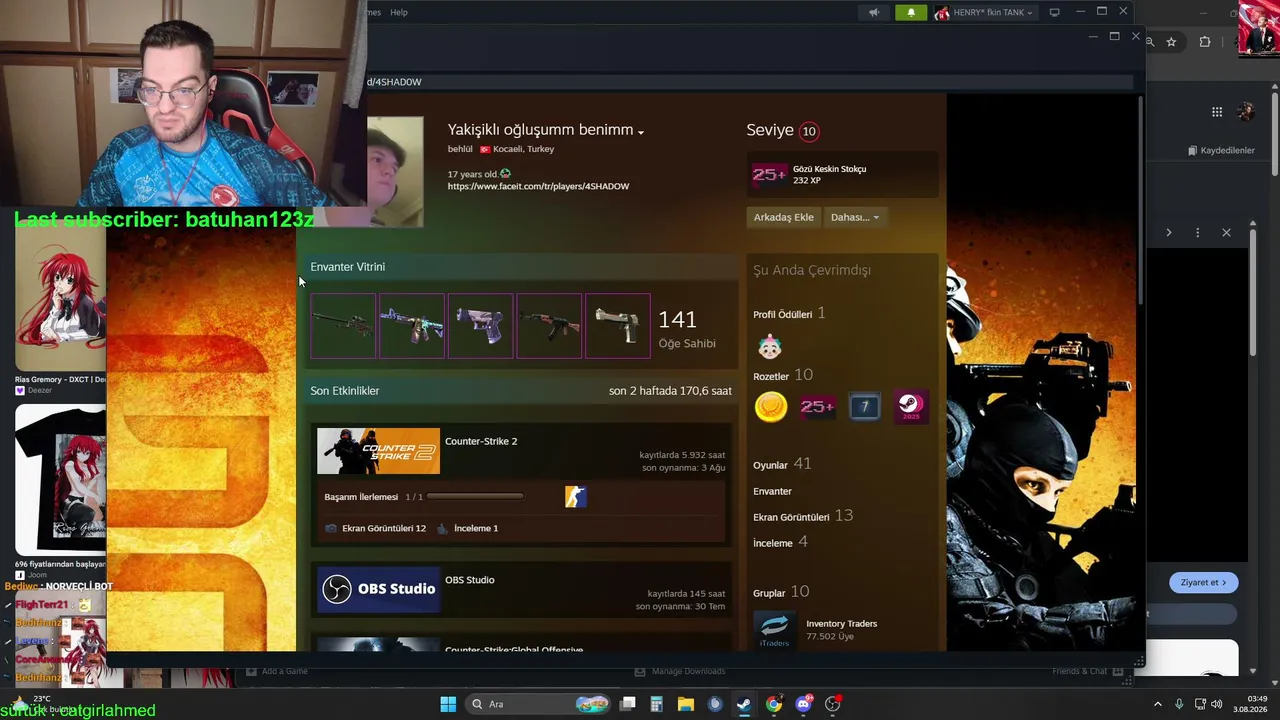Click the Counter-Strike 2 game banner

pos(378,451)
